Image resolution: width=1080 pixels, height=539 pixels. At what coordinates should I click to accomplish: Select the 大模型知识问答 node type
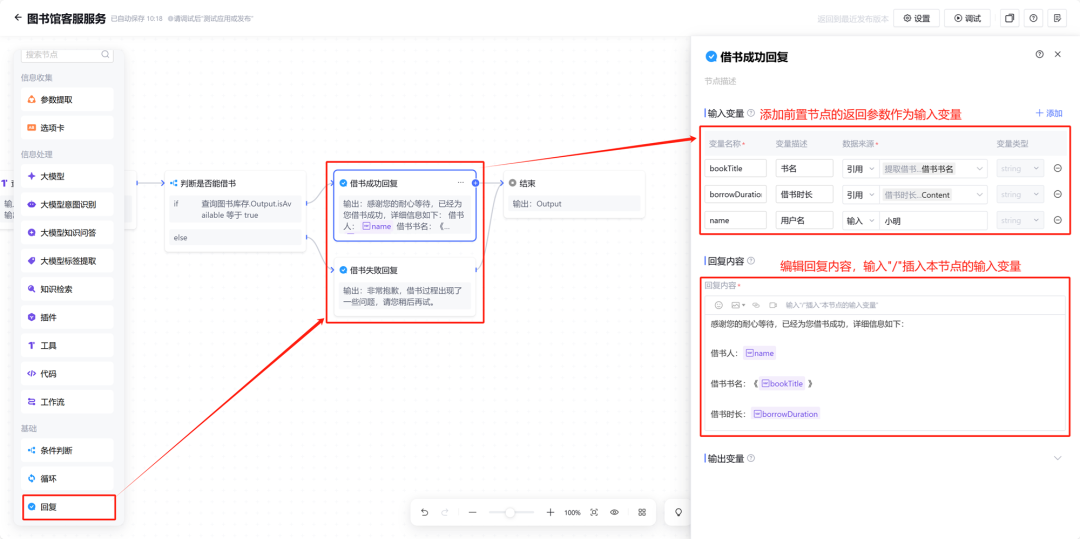(68, 233)
